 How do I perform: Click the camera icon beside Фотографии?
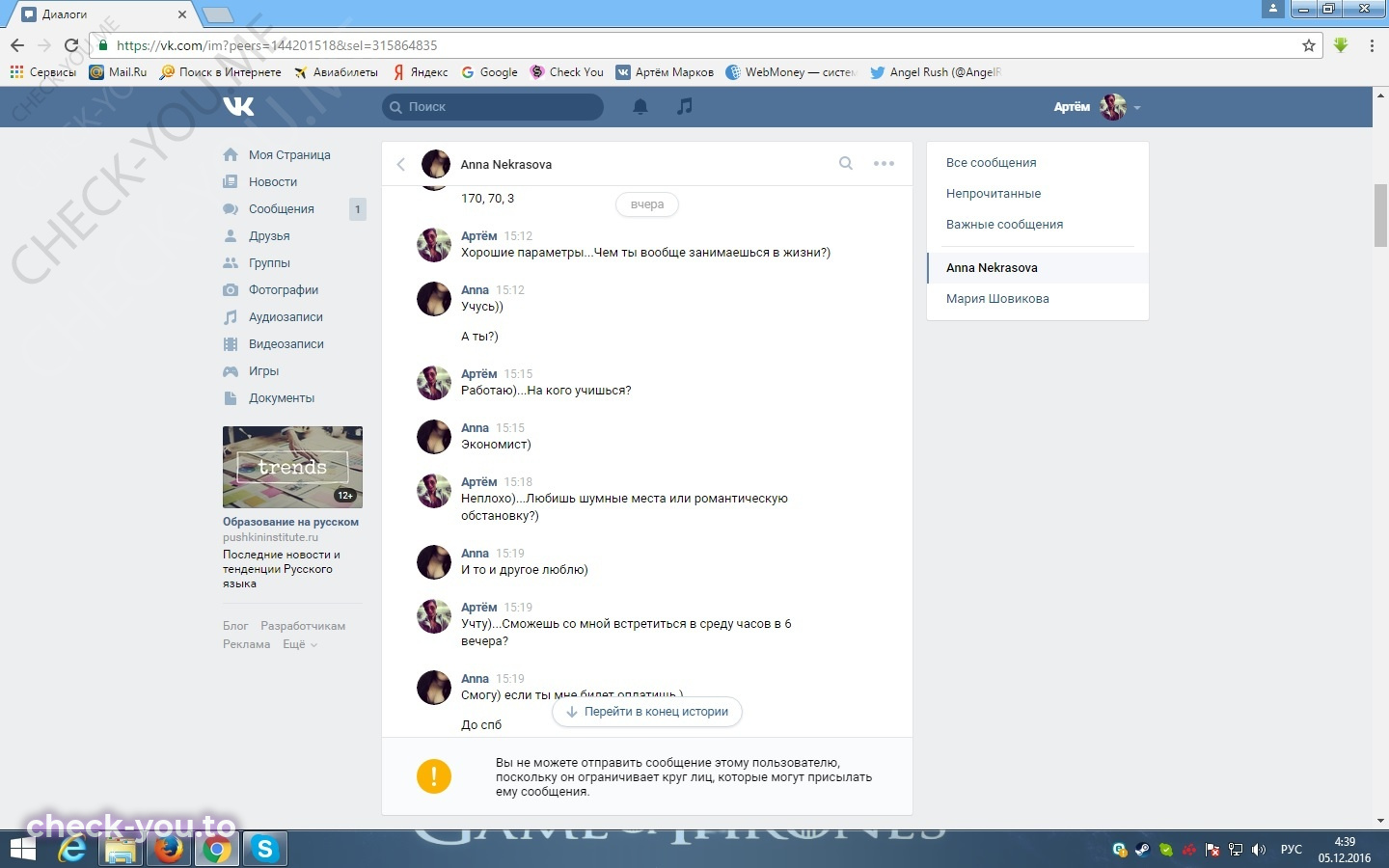click(231, 289)
